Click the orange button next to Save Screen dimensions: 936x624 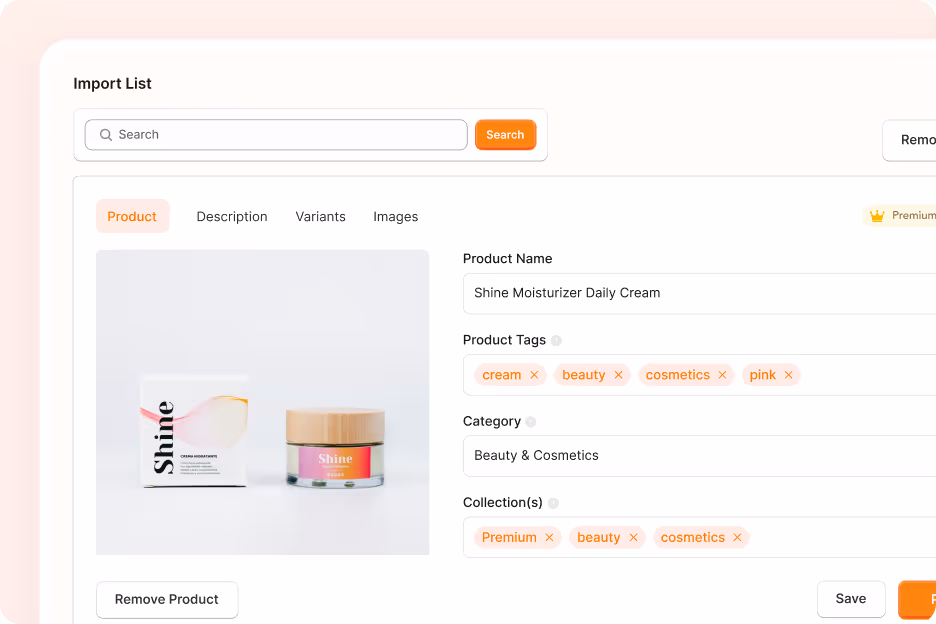click(x=917, y=600)
